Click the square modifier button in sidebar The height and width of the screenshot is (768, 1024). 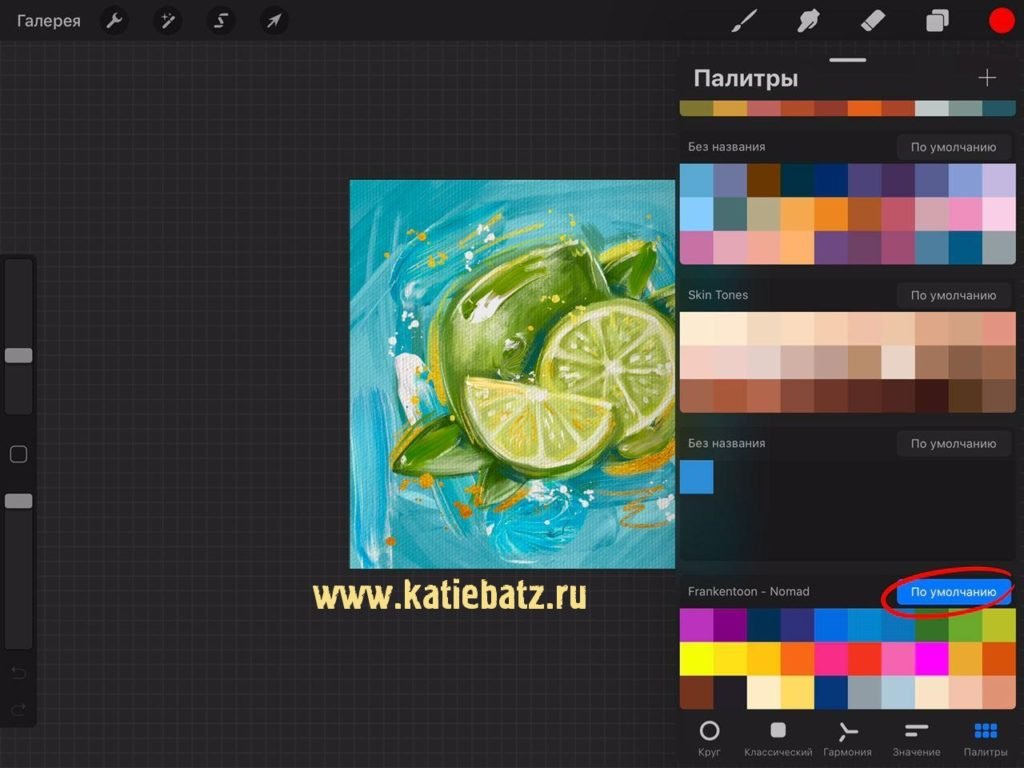tap(18, 455)
